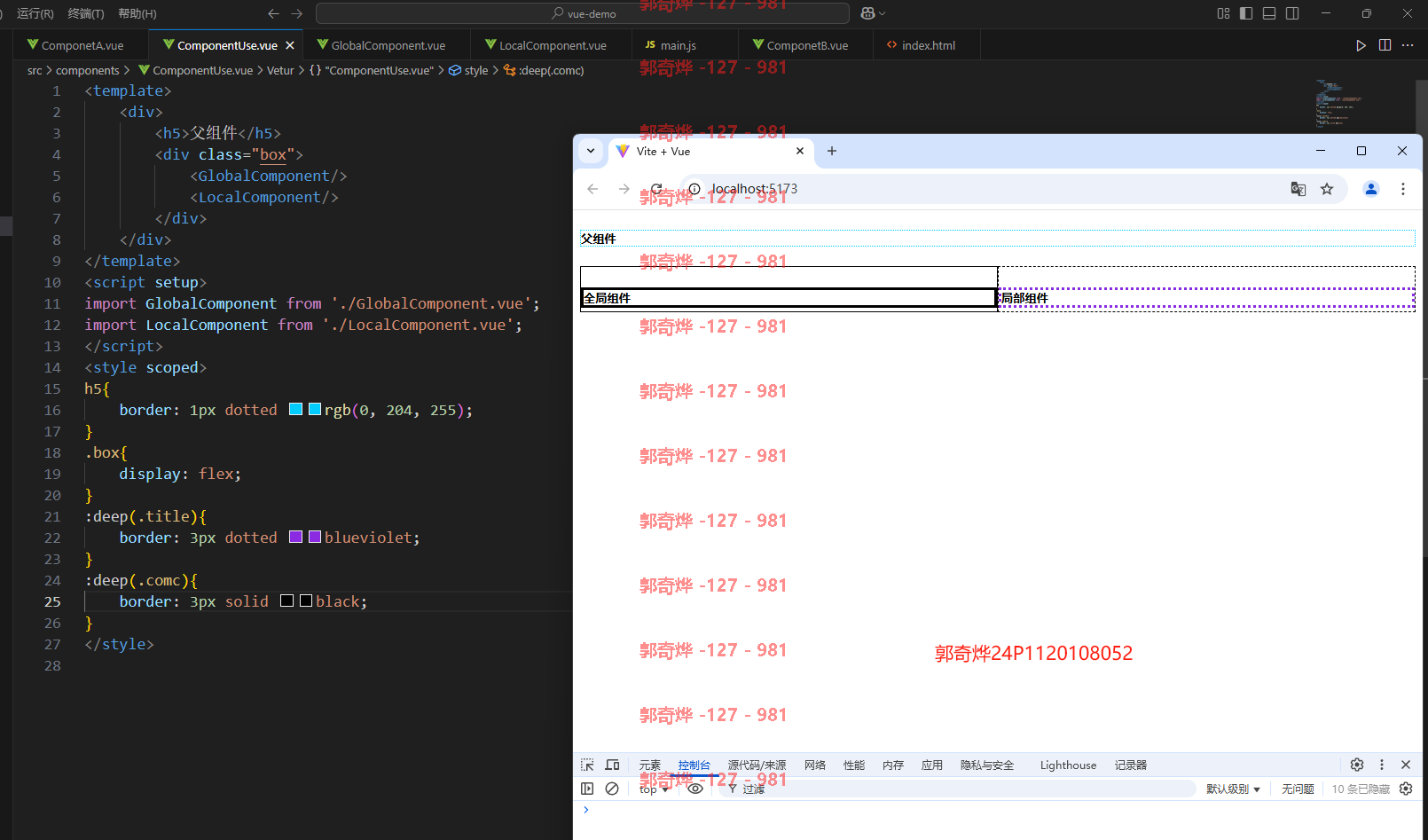Open the rgb(0, 204, 255) color swatch

(x=315, y=410)
